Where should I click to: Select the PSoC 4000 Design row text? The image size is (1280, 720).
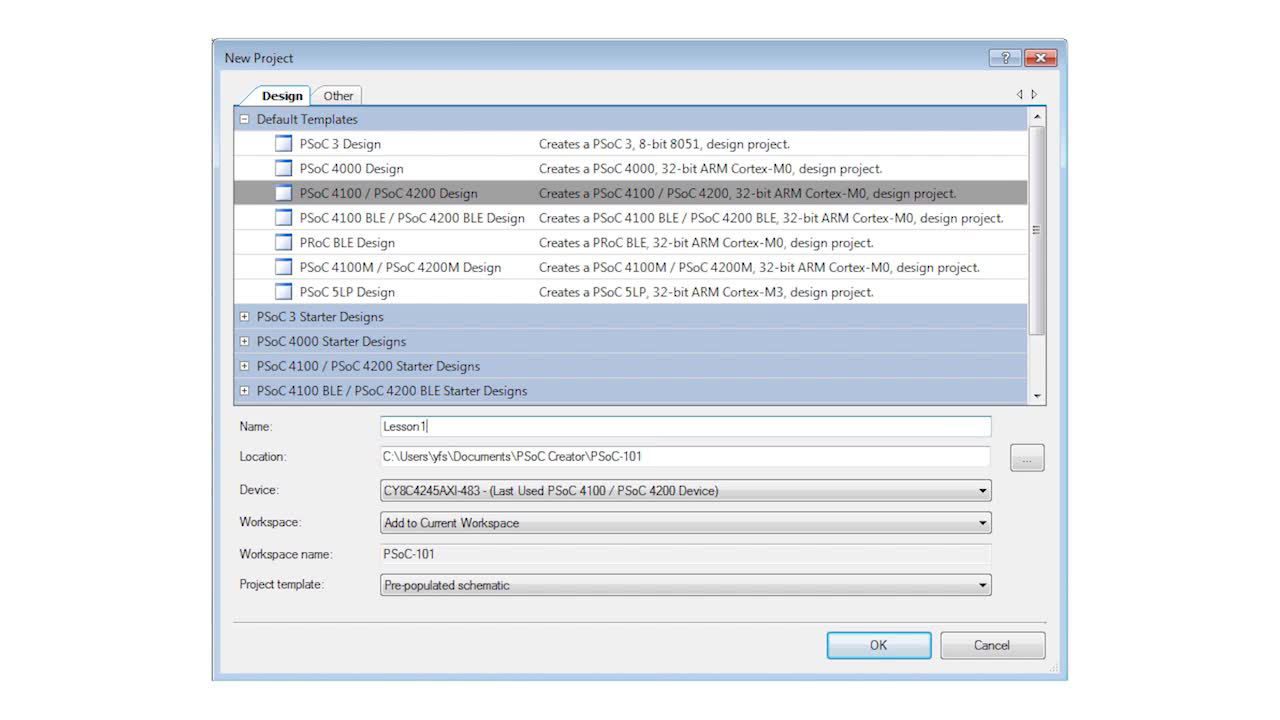[x=351, y=169]
